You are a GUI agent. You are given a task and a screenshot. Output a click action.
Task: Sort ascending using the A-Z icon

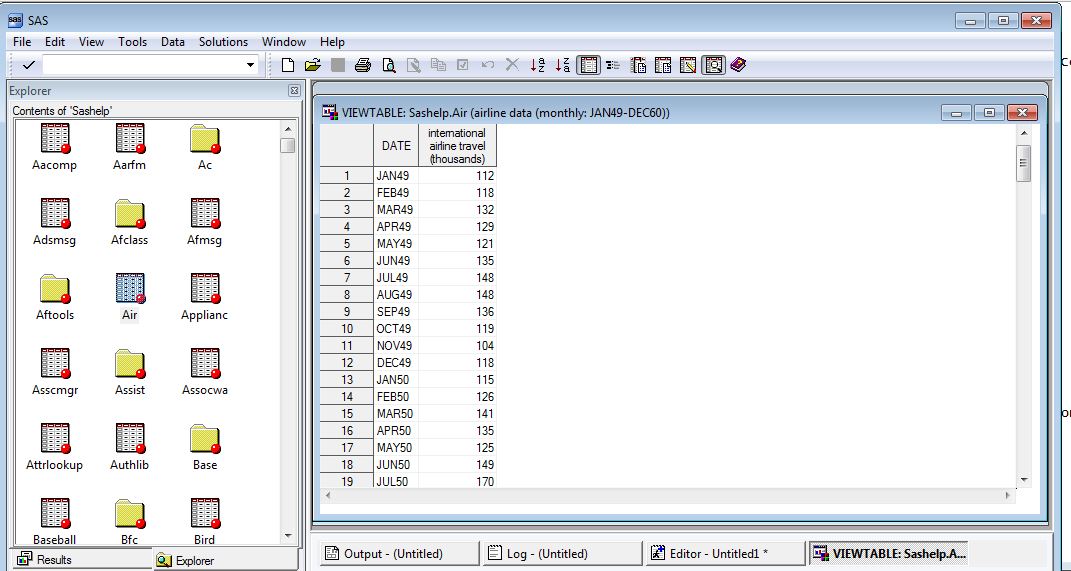(x=538, y=65)
